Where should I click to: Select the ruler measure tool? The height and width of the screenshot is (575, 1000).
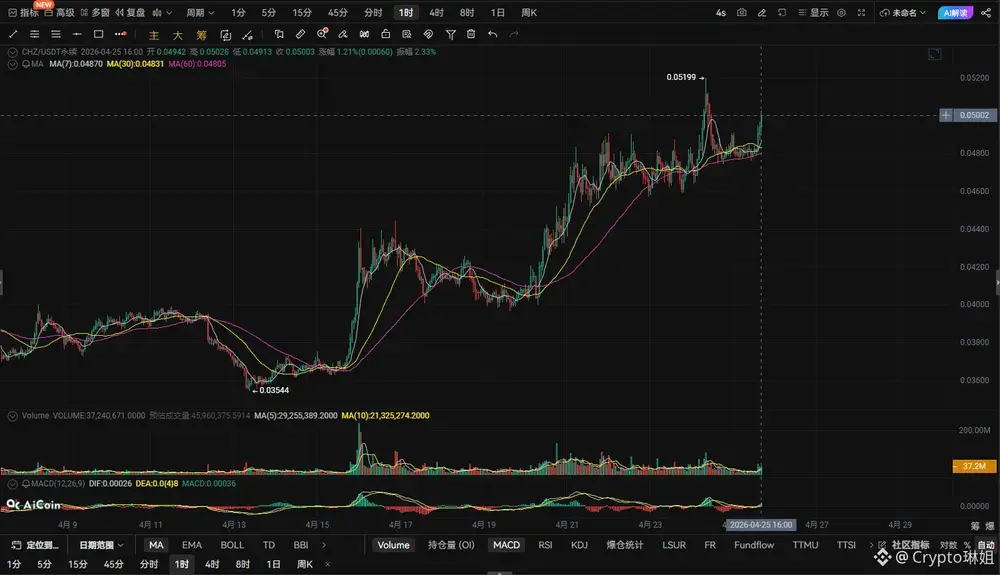tap(300, 34)
